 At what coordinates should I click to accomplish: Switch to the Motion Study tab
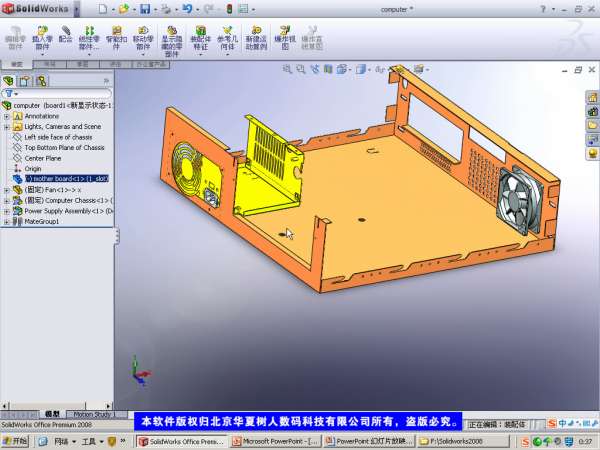pos(92,414)
